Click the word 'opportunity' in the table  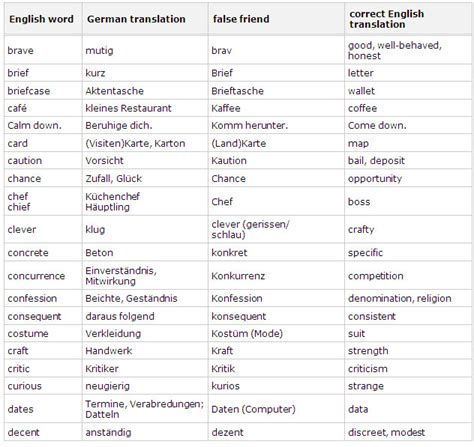375,179
